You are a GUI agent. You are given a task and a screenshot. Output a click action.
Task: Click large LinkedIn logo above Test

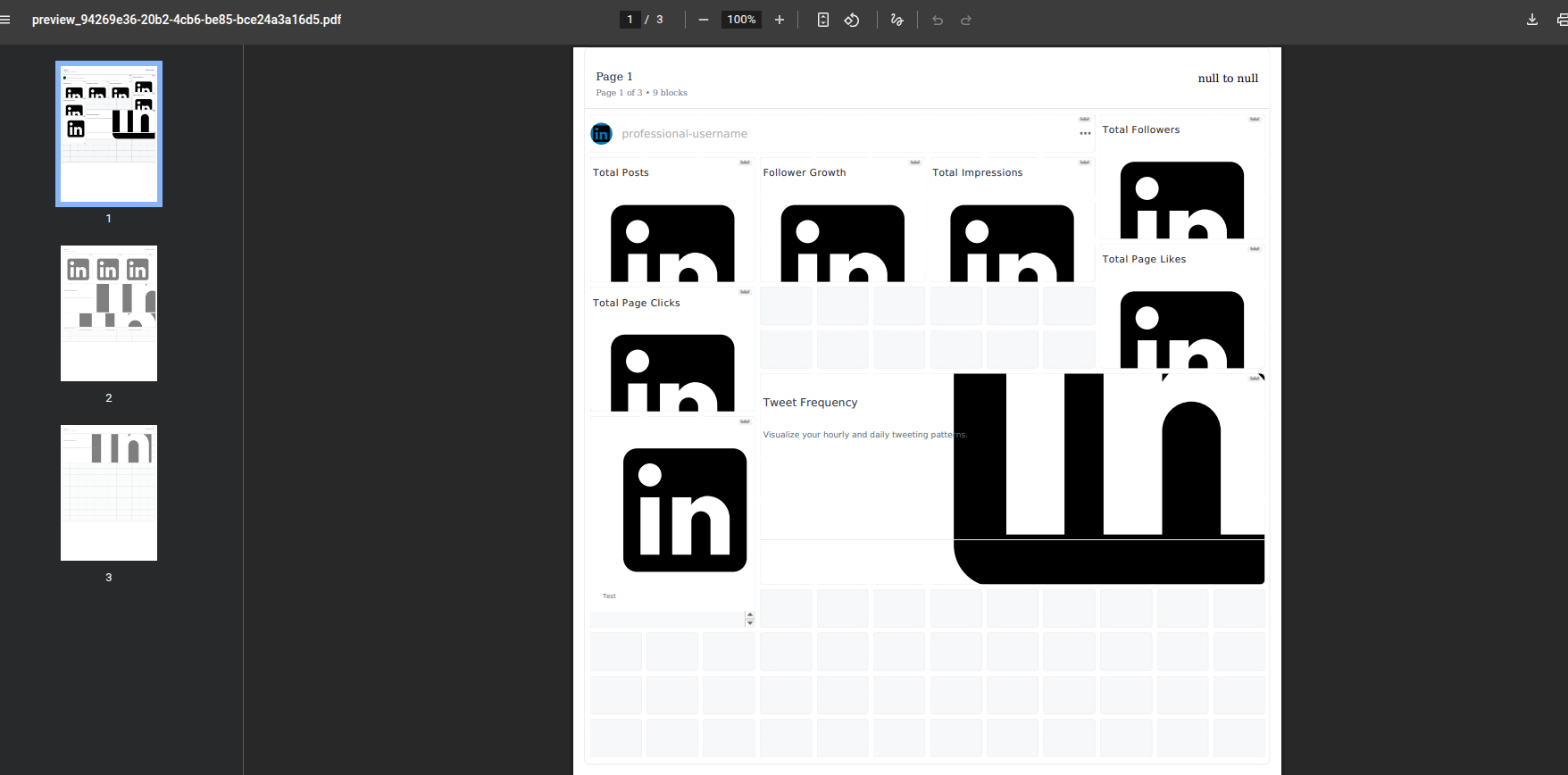pos(685,510)
